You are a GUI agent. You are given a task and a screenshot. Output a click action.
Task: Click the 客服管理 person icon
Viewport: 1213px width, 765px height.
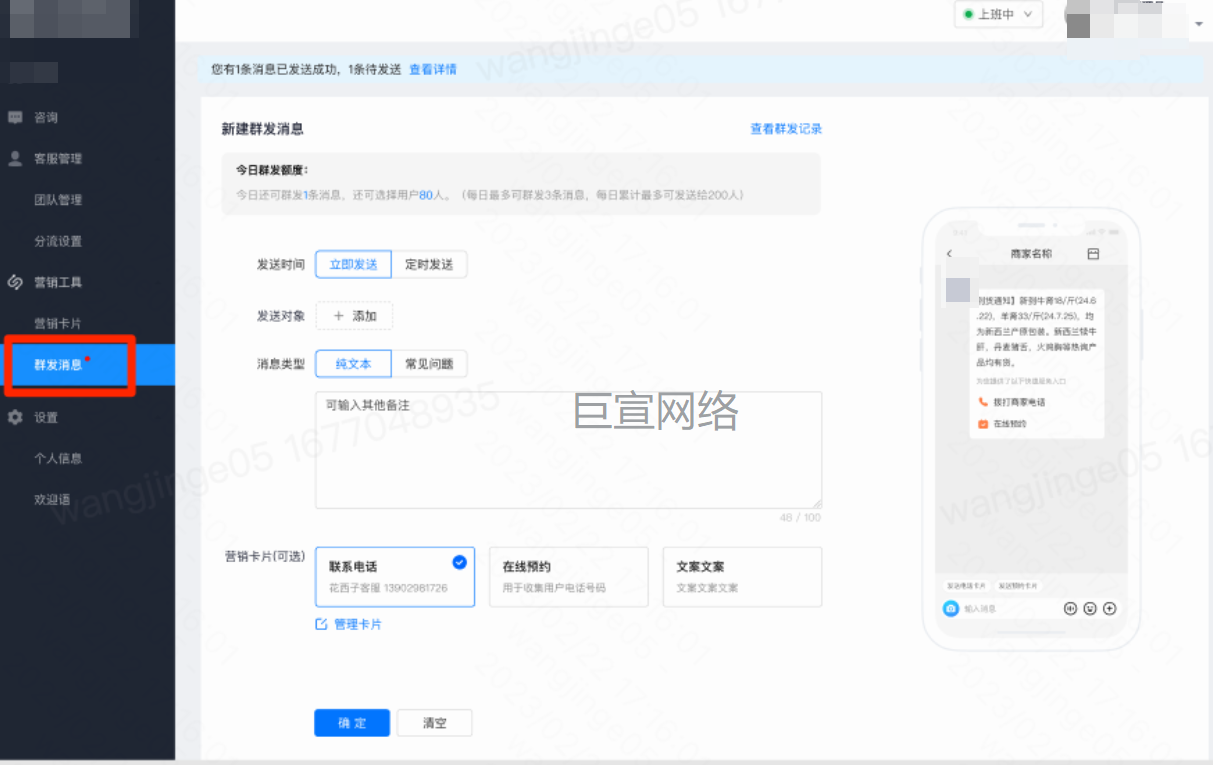pos(15,158)
